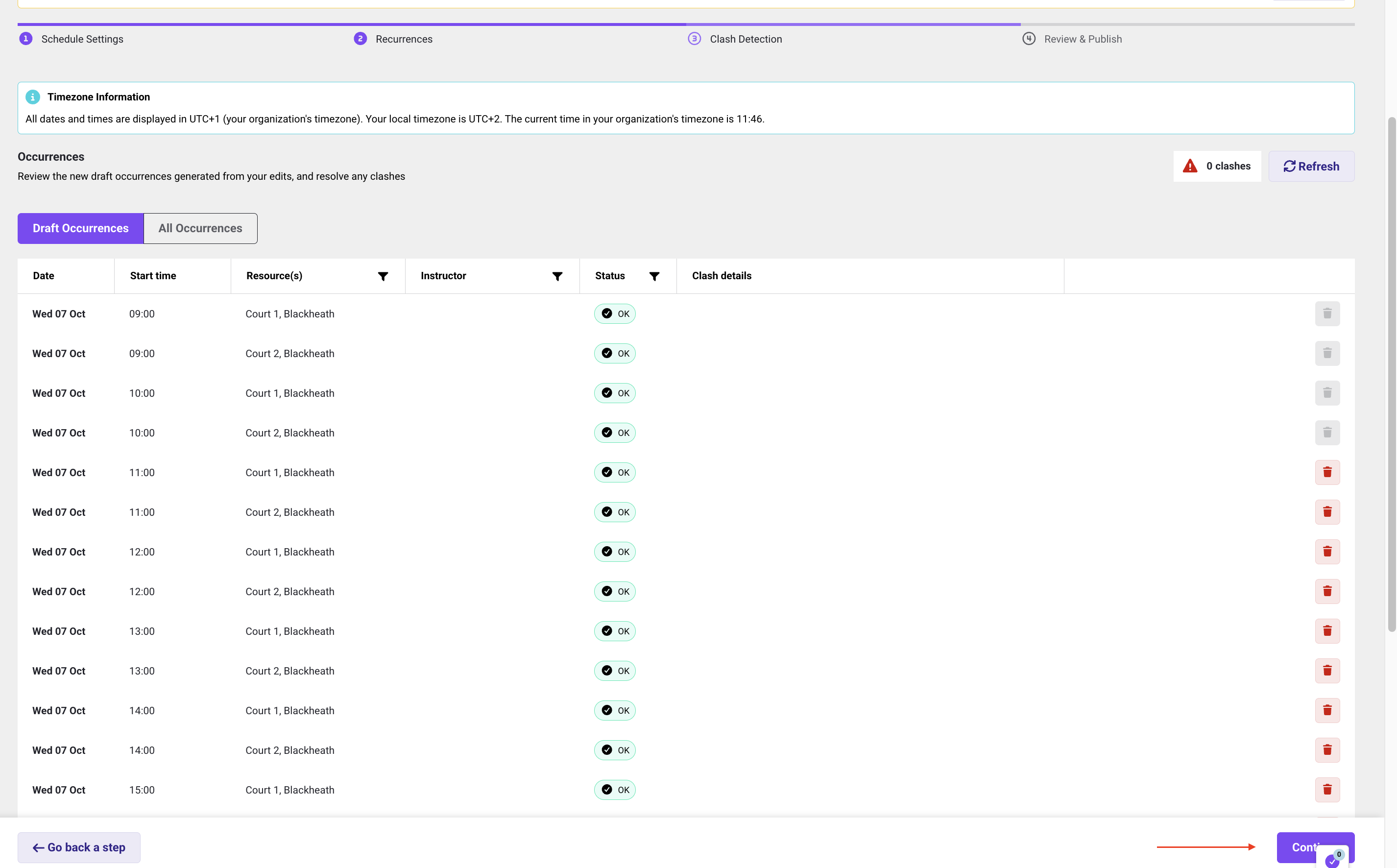This screenshot has width=1397, height=868.
Task: Click the 'Occurrences' section heading
Action: coord(51,157)
